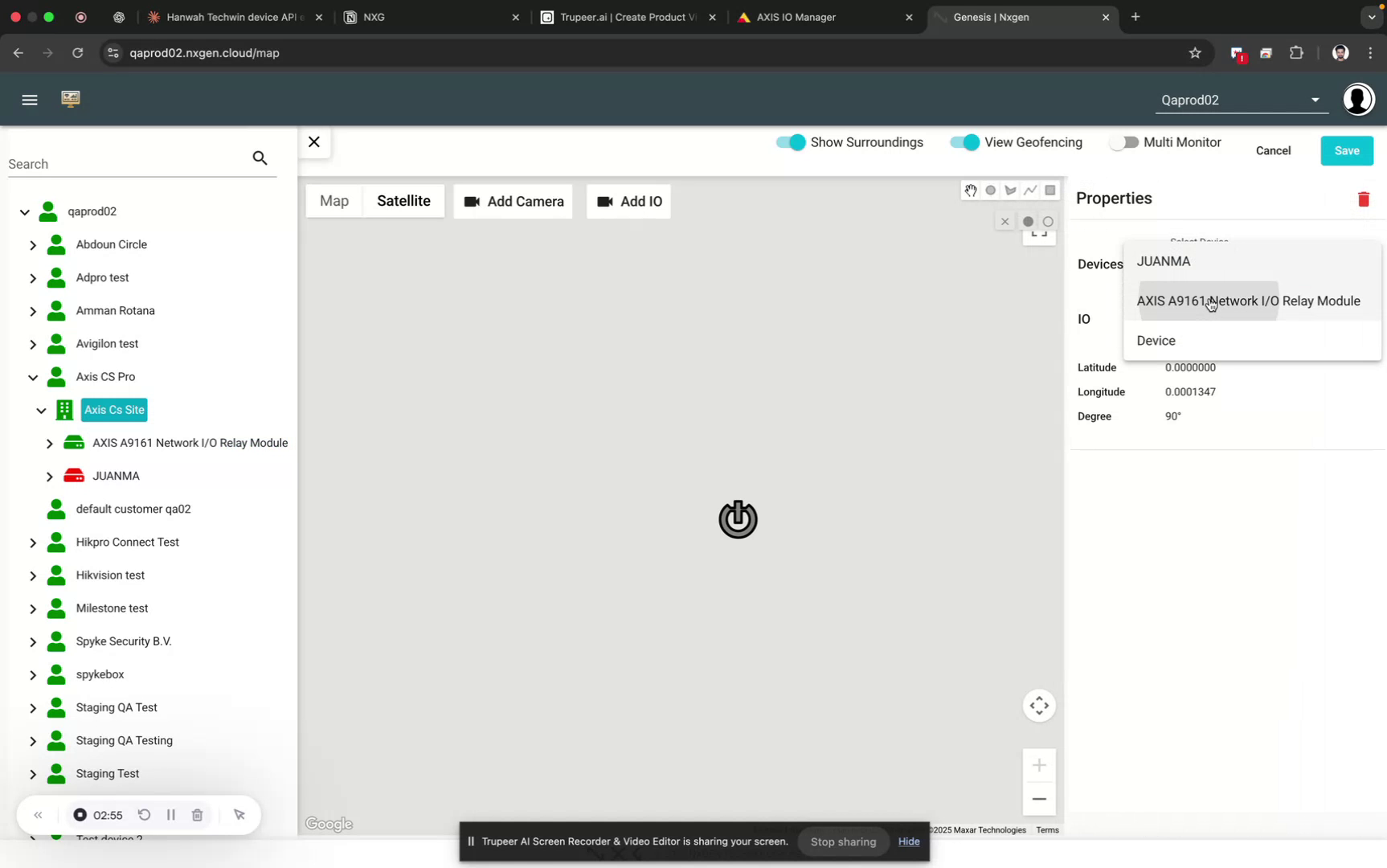Enable the Multi Monitor toggle

pos(1125,142)
